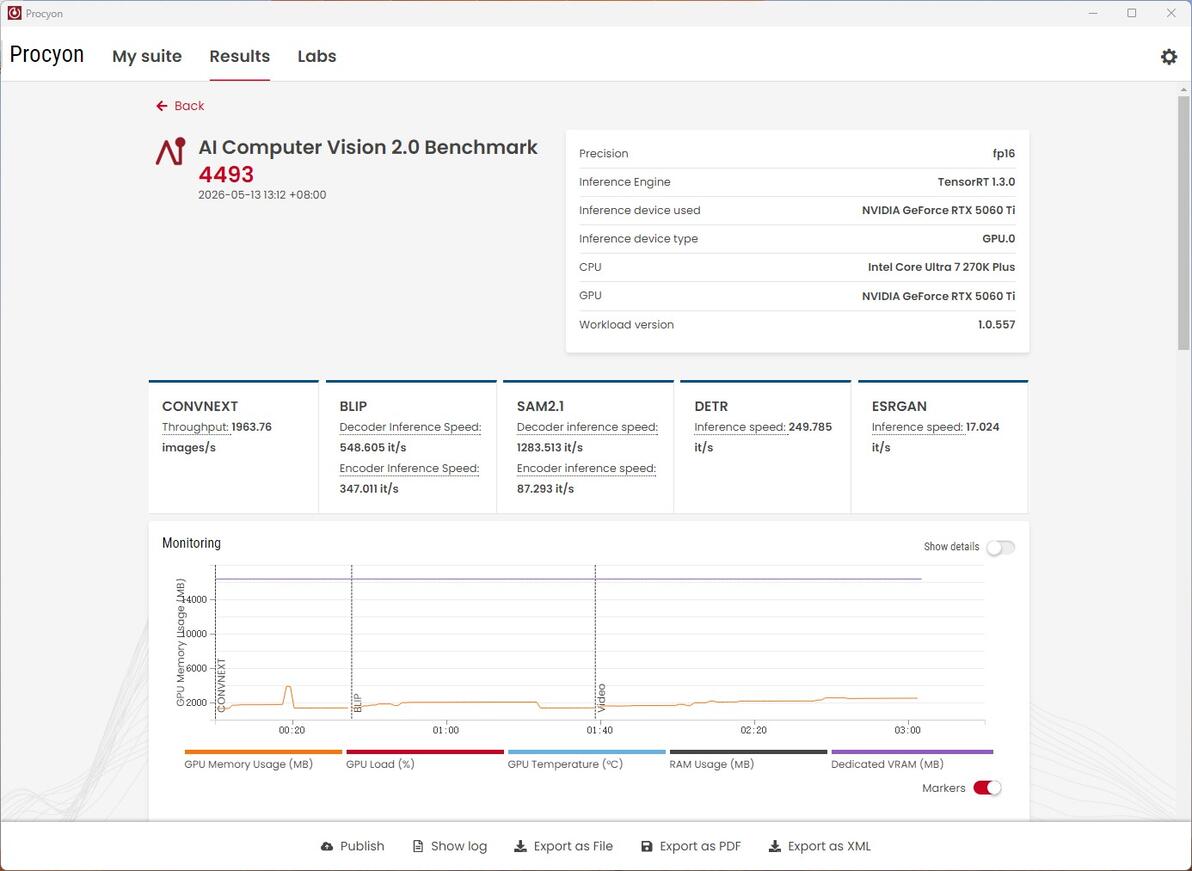Click SAM2.1 Decoder inference speed label
This screenshot has width=1192, height=871.
[x=588, y=427]
